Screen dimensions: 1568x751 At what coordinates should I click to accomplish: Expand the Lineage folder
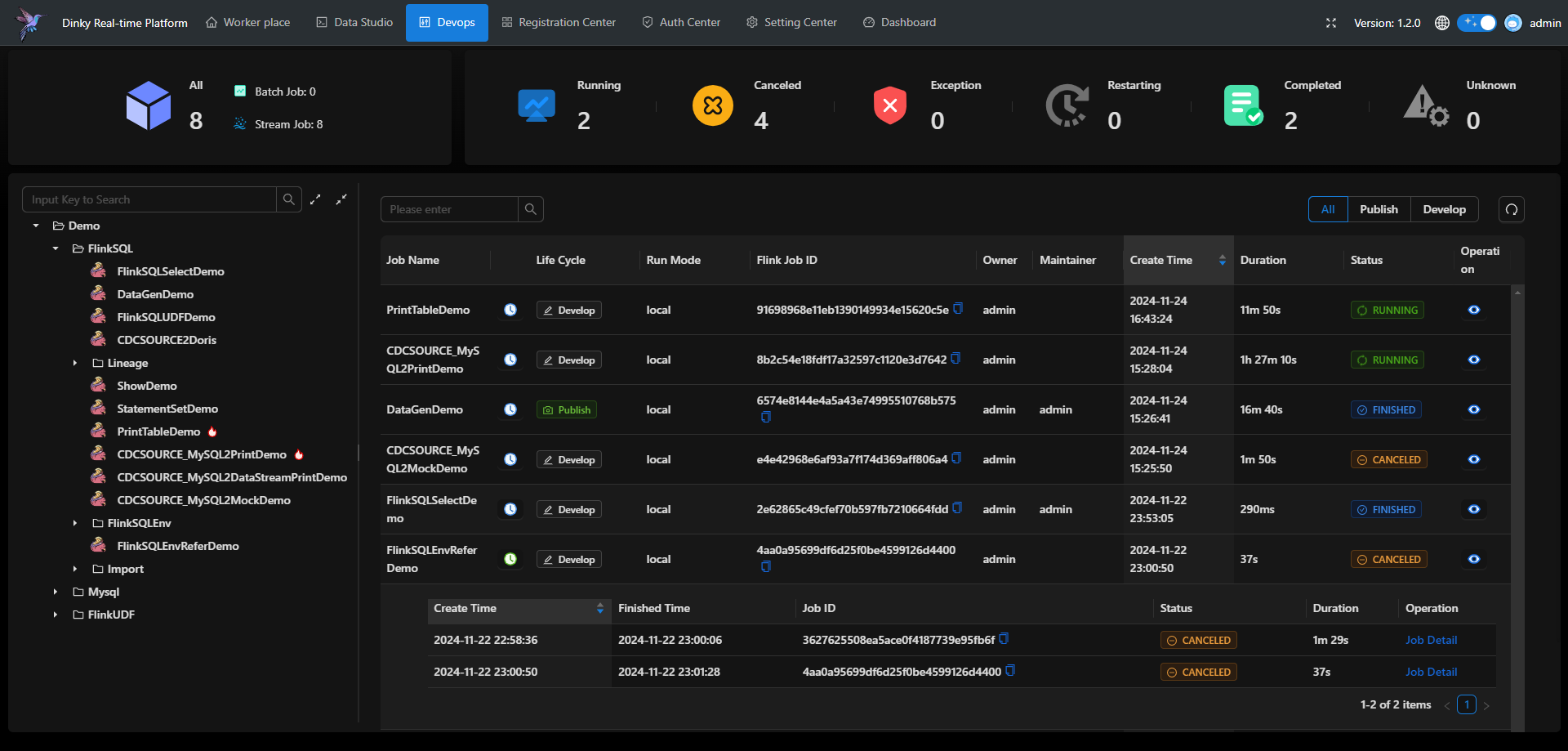(x=75, y=363)
